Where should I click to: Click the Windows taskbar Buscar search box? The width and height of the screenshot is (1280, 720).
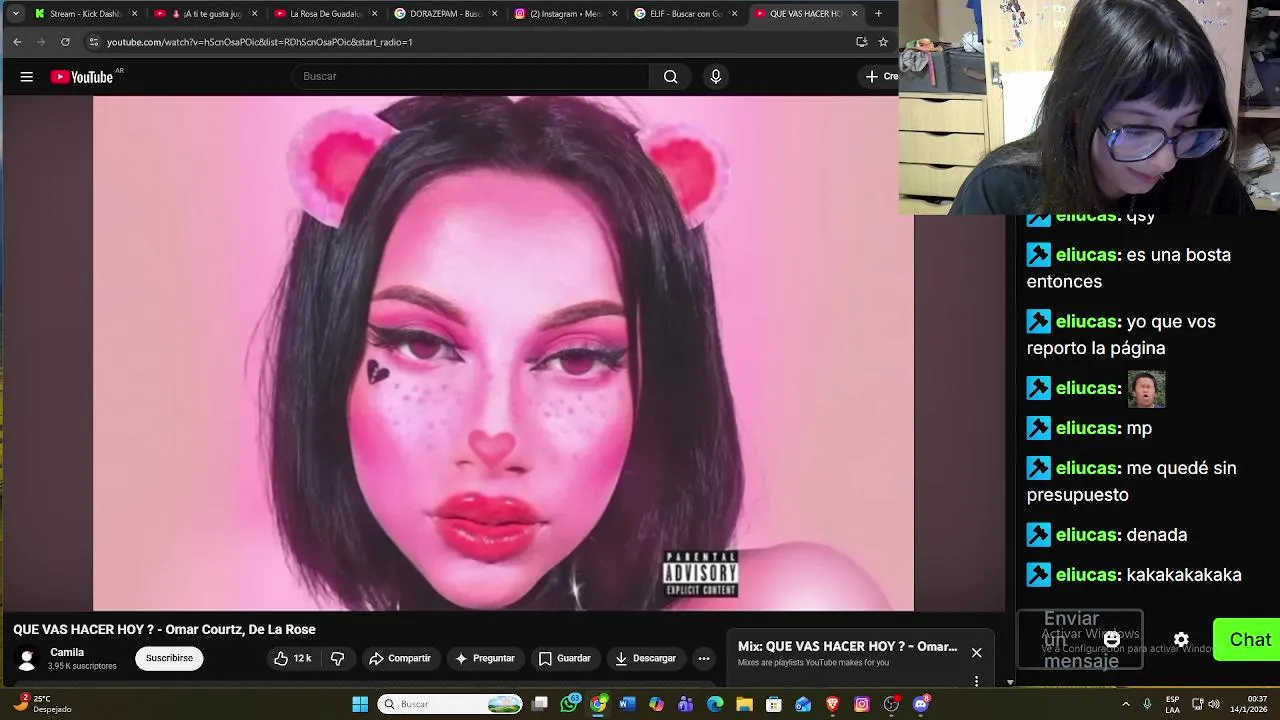(450, 704)
